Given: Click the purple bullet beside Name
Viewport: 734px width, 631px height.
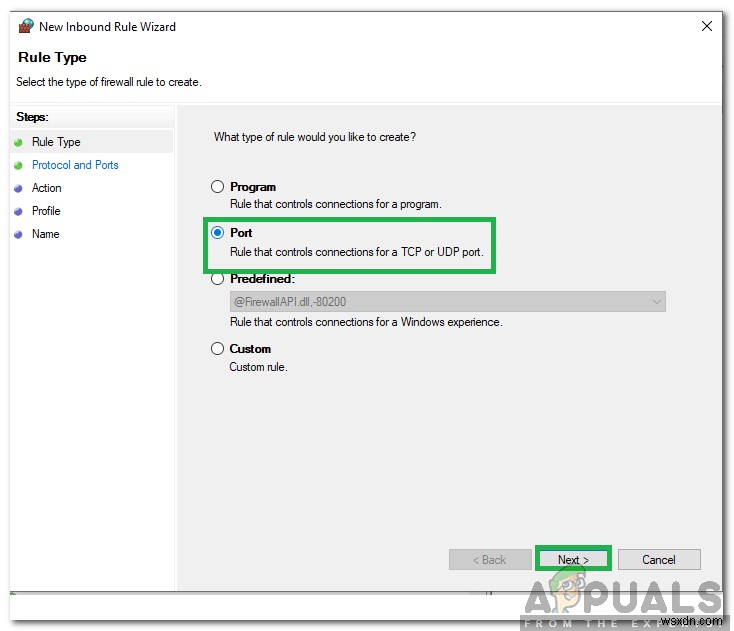Looking at the screenshot, I should [x=18, y=234].
